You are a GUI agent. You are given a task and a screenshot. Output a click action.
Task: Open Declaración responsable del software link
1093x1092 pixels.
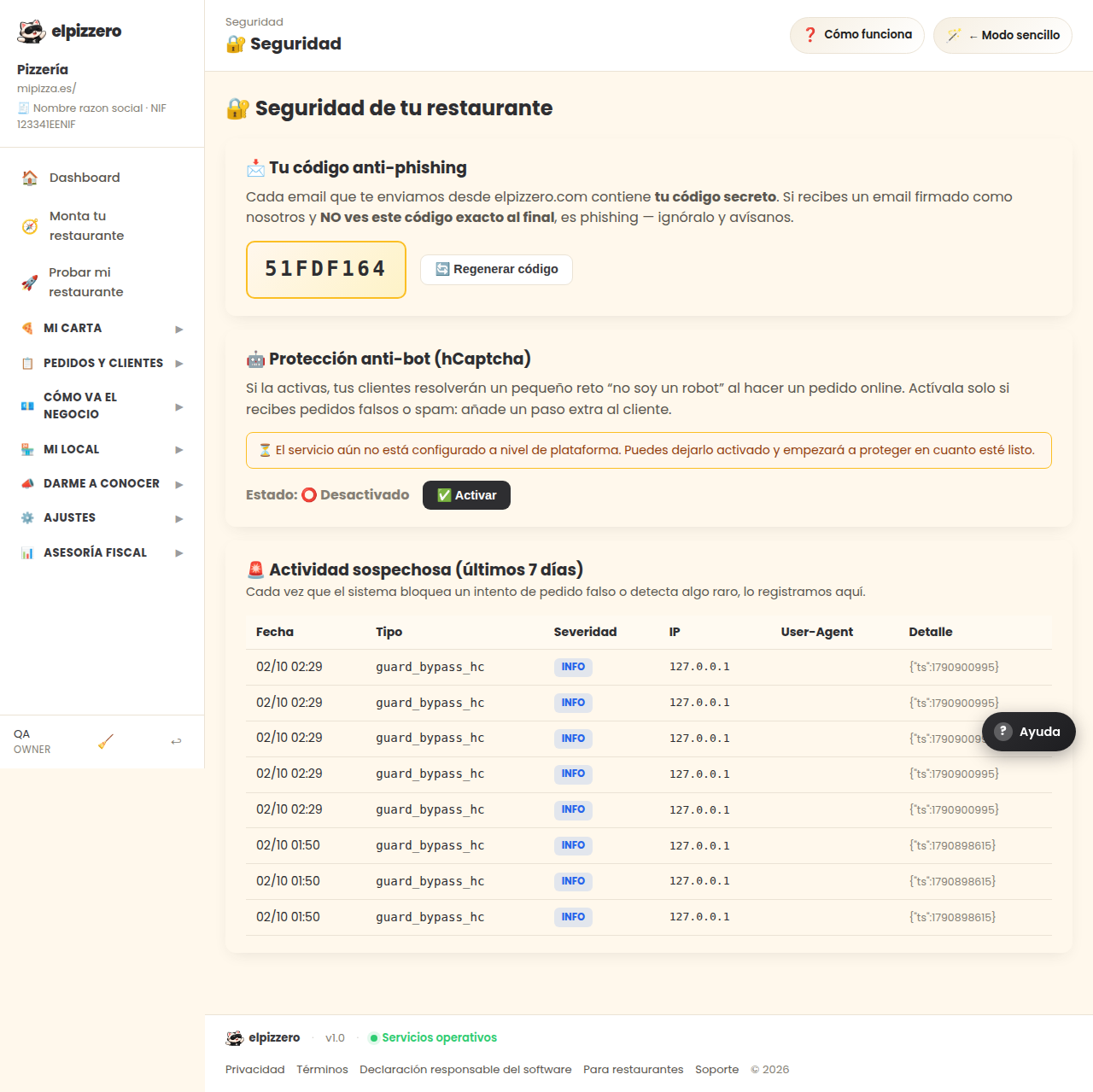pos(465,1069)
